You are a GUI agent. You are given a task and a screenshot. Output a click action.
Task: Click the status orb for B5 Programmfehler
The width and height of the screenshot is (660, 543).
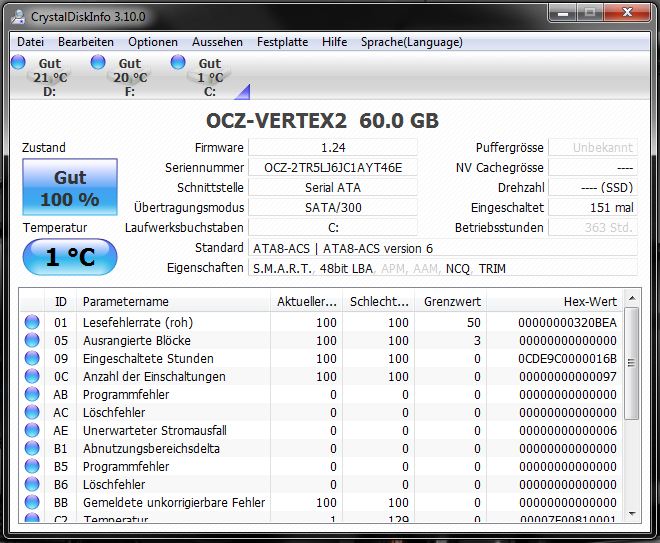click(32, 466)
